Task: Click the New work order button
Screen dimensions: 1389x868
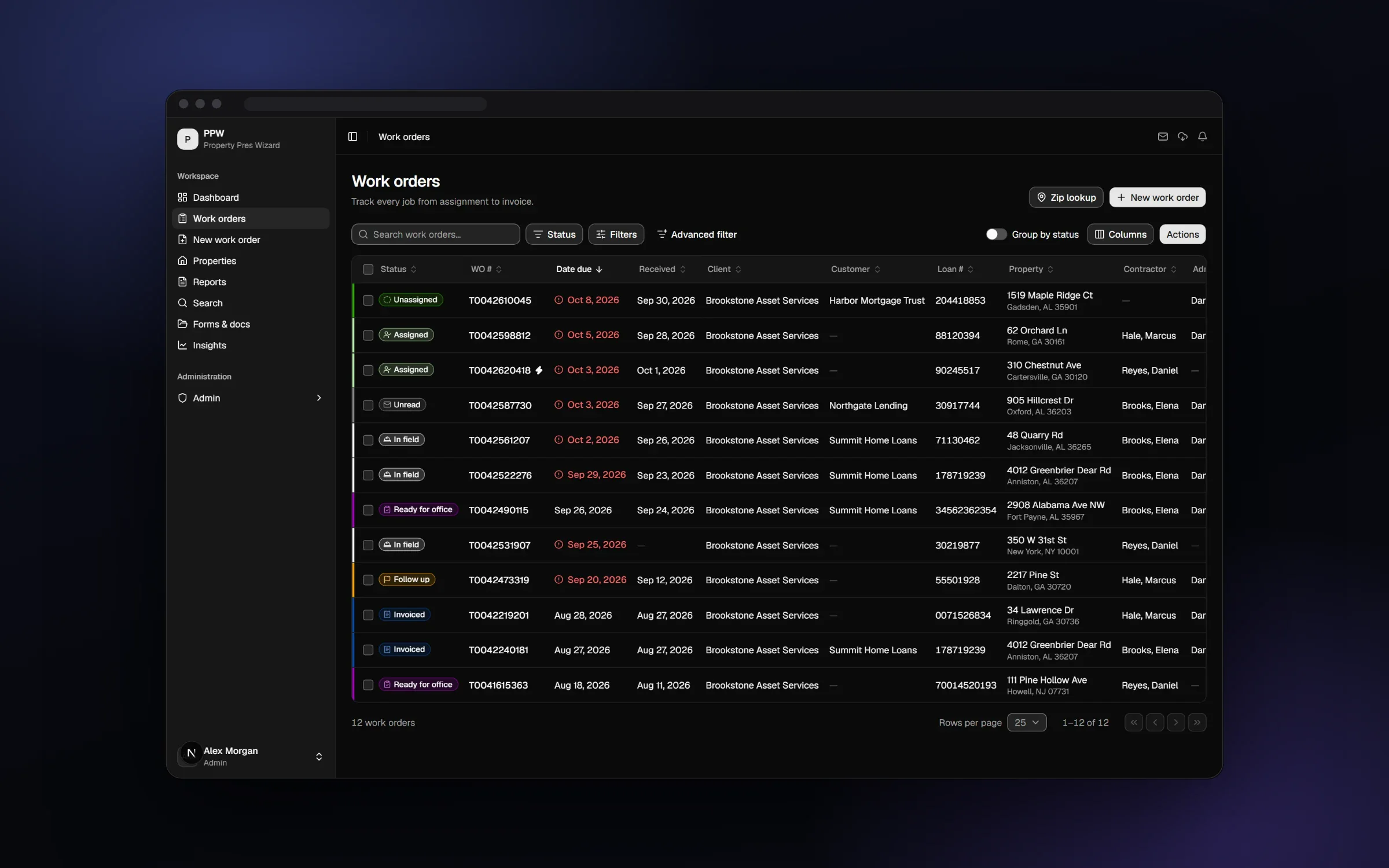Action: 1157,197
